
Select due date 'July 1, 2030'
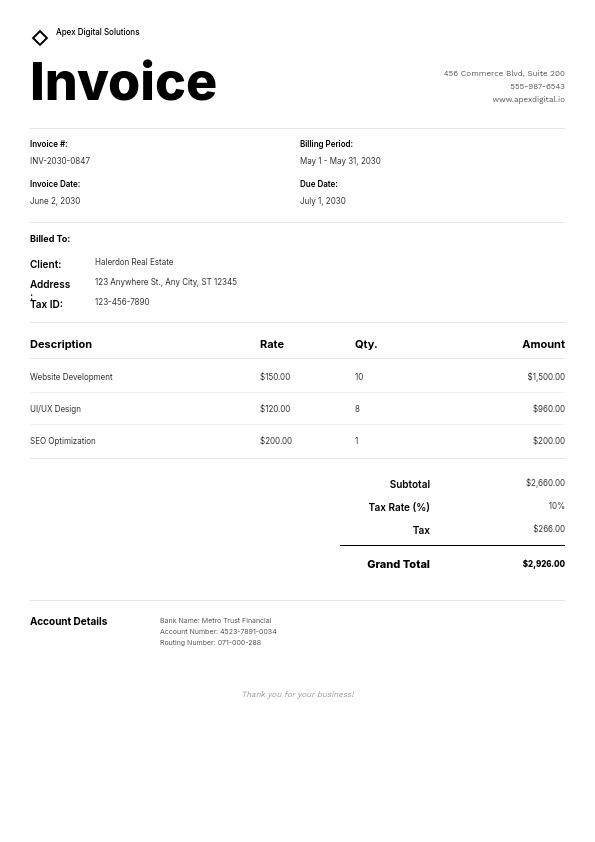(322, 201)
